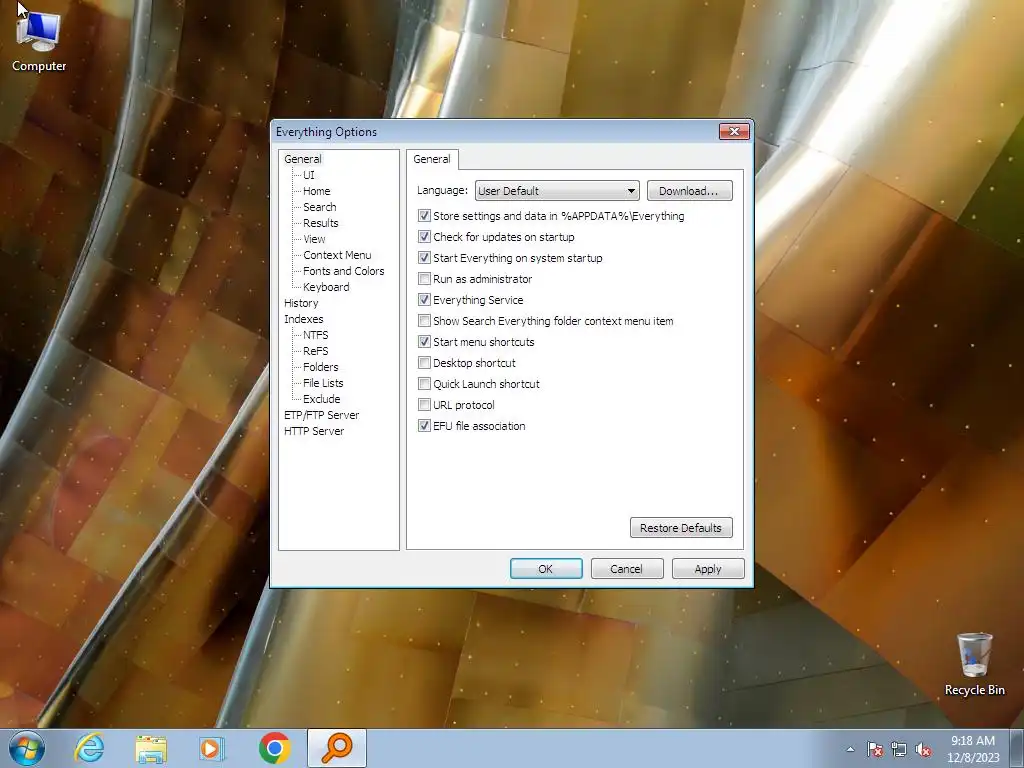
Task: Select Context Menu in the options tree
Action: (x=337, y=255)
